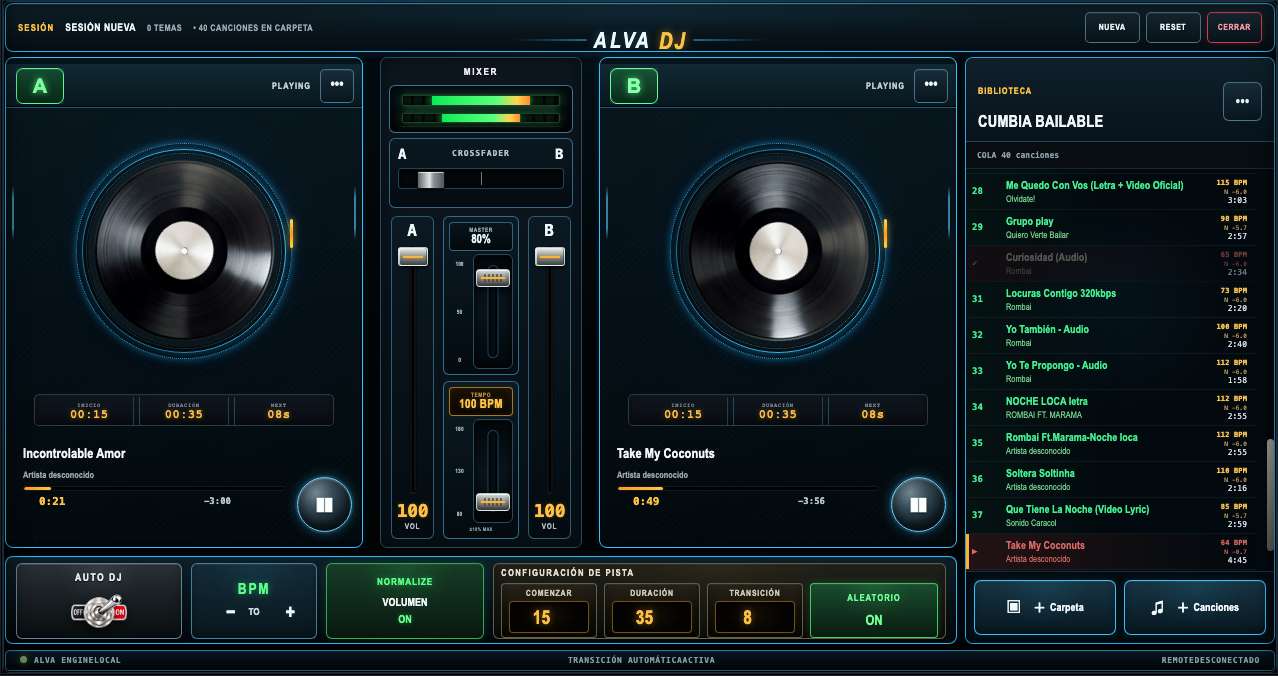This screenshot has width=1278, height=676.
Task: Click the Cerrar button
Action: point(1234,27)
